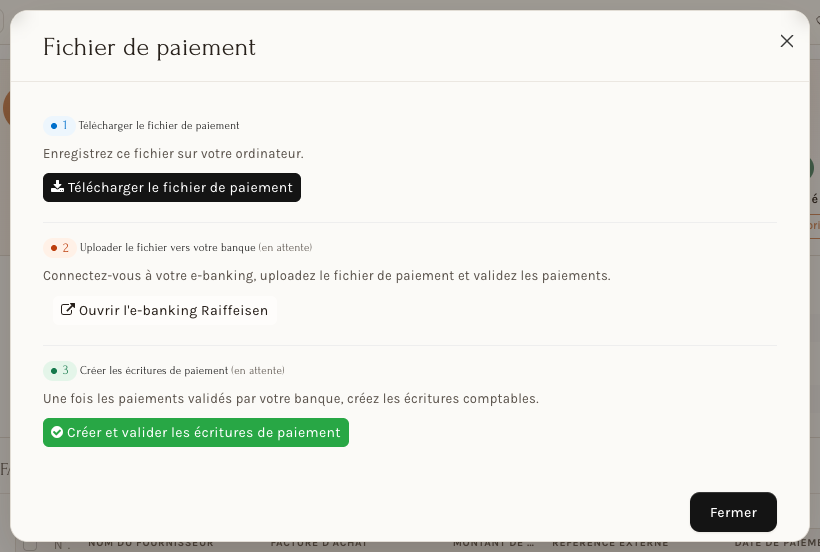Click the text 'Une fois les paiements validés' instruction

click(x=291, y=398)
